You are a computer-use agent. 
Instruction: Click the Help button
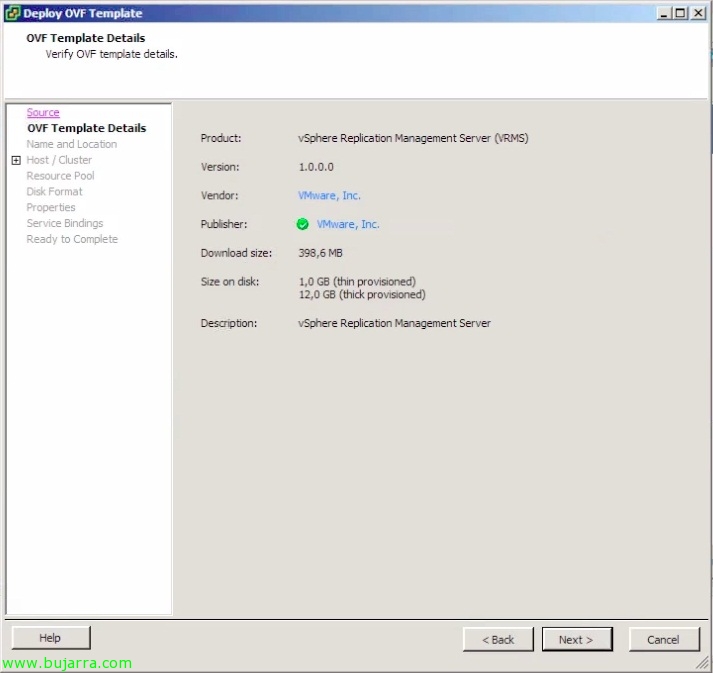pyautogui.click(x=51, y=638)
